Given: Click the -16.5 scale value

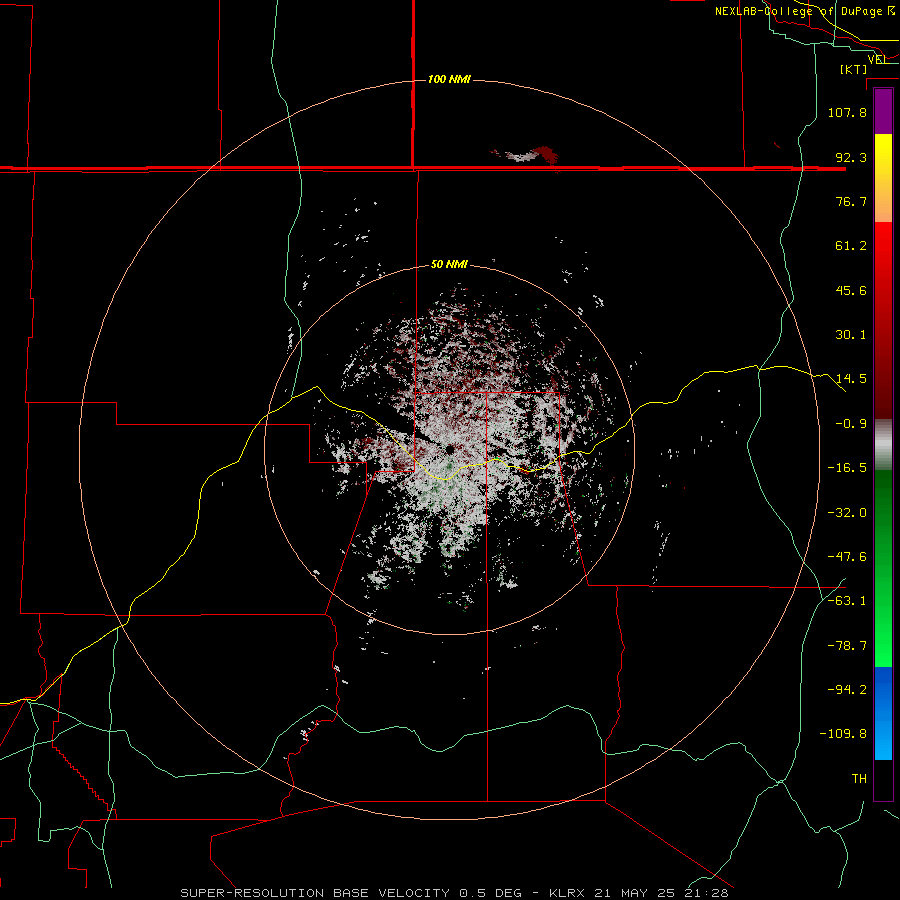Looking at the screenshot, I should point(847,468).
